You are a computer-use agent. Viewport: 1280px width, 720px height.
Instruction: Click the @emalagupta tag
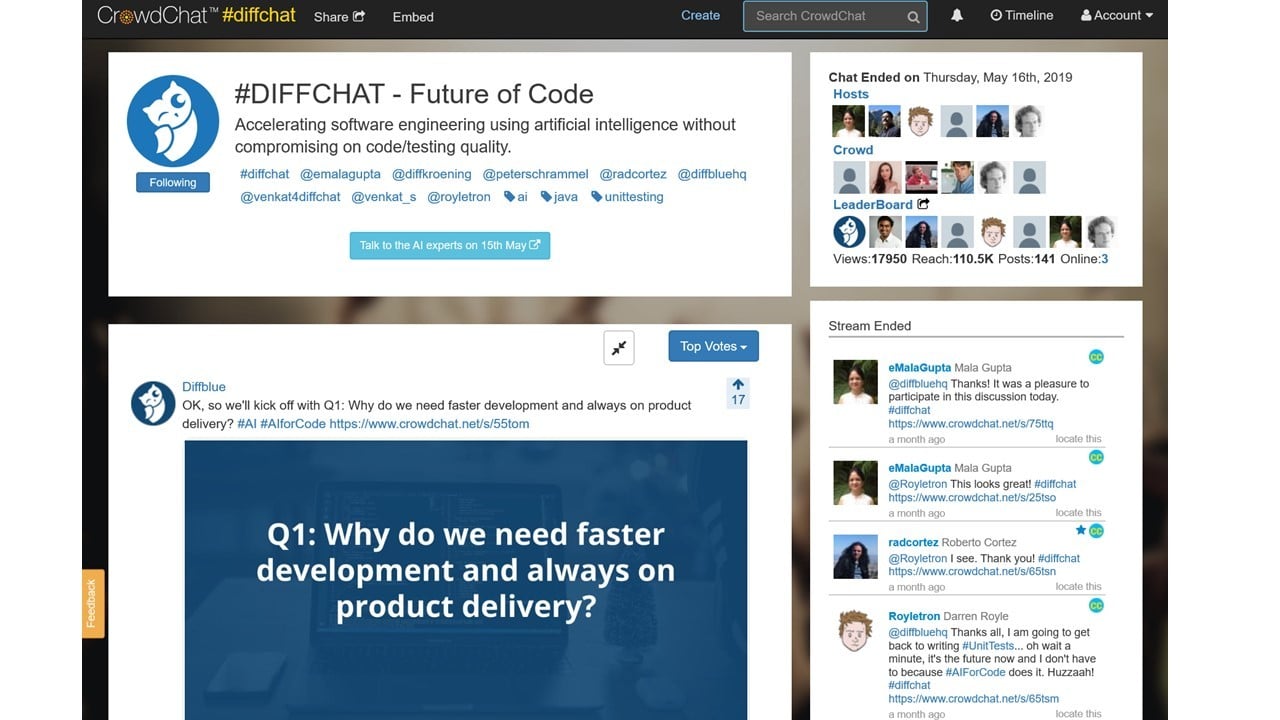pyautogui.click(x=340, y=174)
